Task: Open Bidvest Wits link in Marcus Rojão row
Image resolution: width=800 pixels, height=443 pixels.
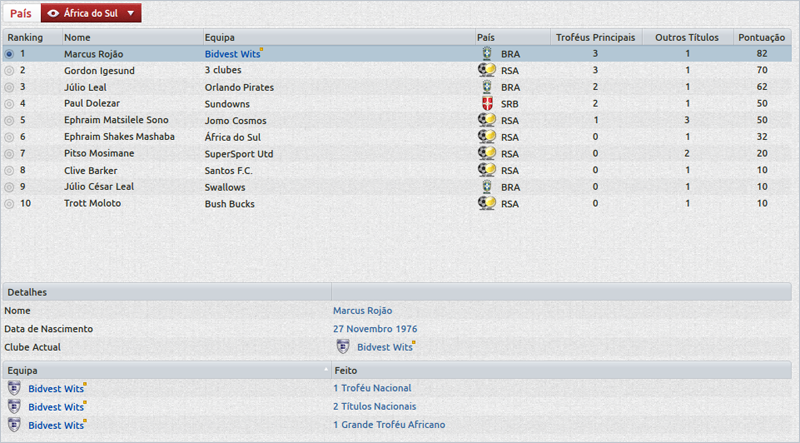Action: coord(231,54)
